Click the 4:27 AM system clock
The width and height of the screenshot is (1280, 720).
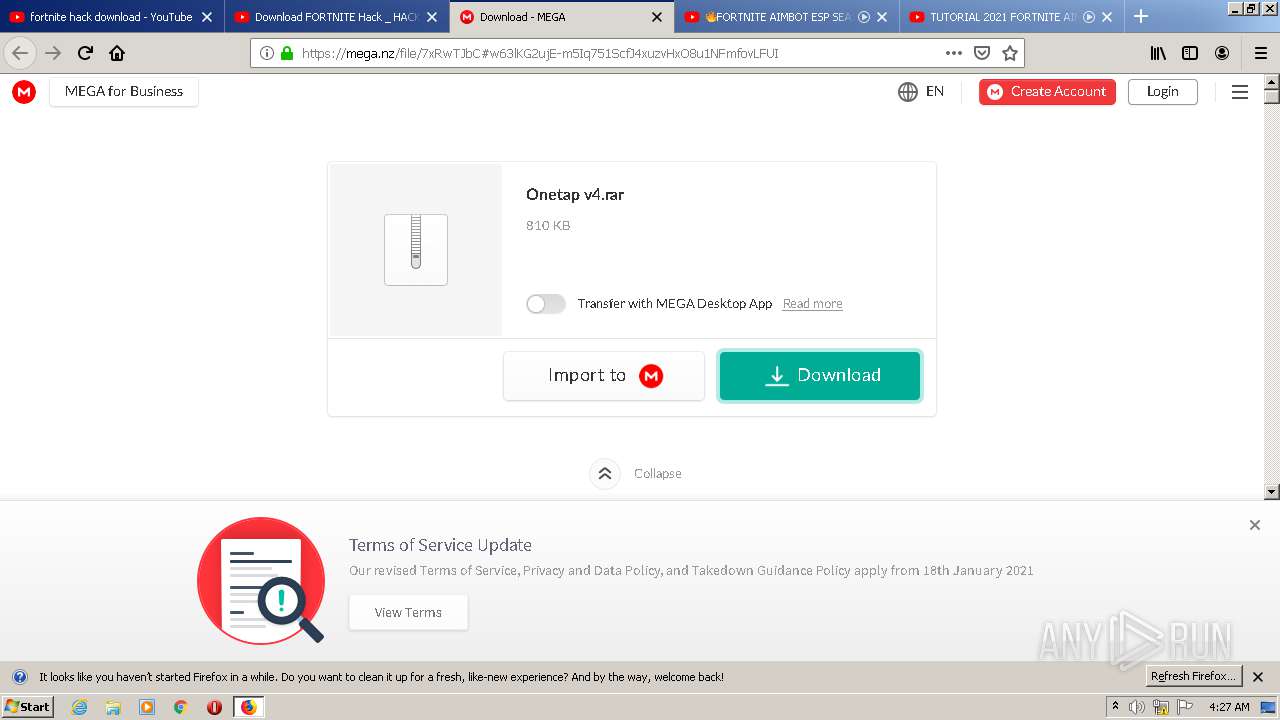(1229, 707)
